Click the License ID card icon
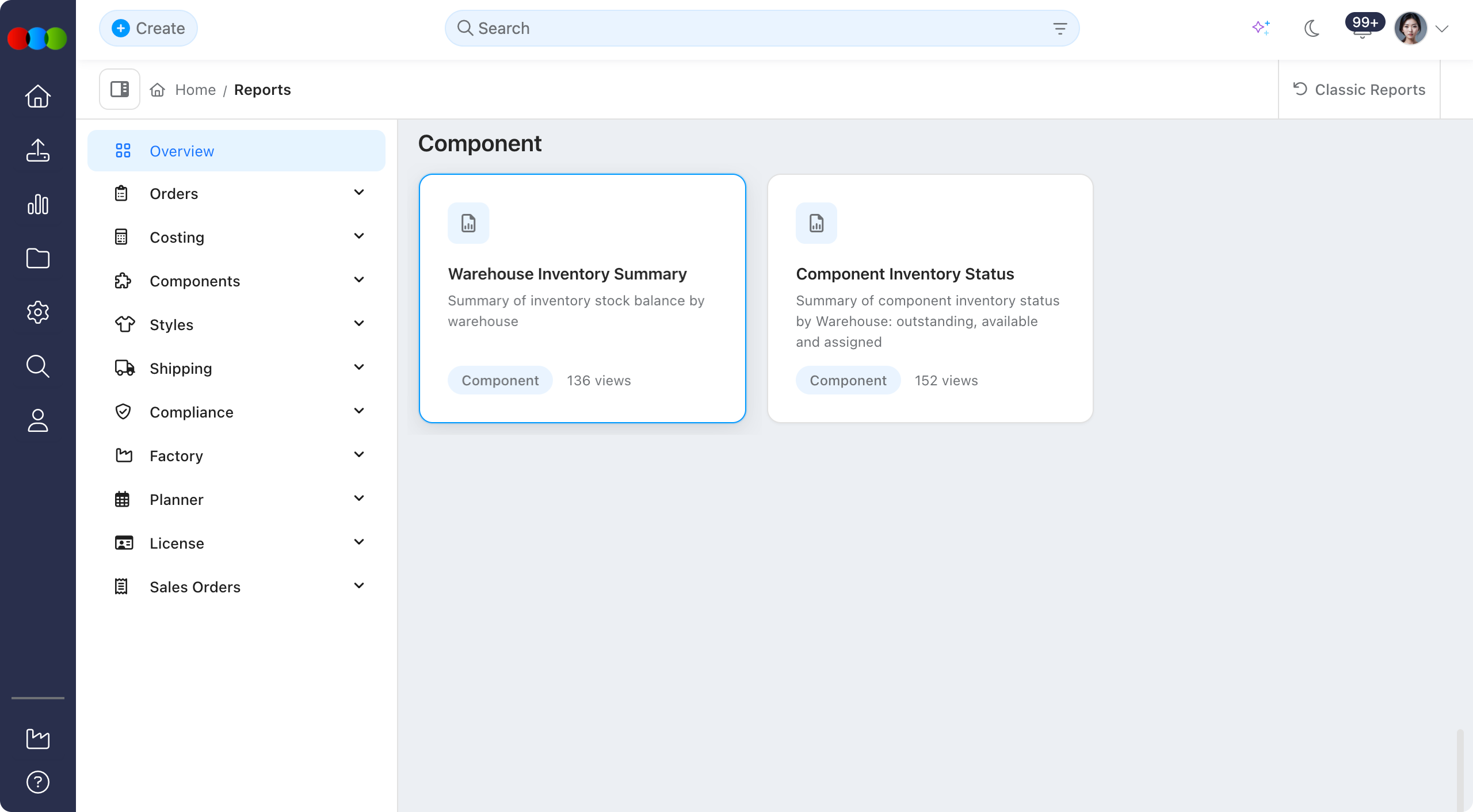The width and height of the screenshot is (1473, 812). 124,543
